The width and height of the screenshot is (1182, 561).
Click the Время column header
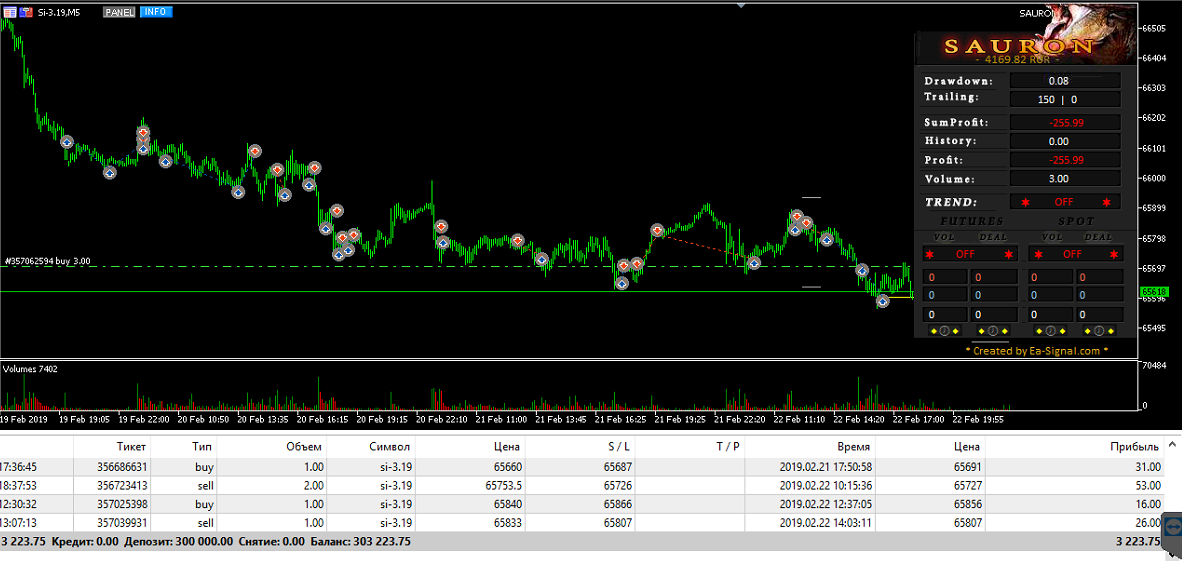pyautogui.click(x=852, y=446)
